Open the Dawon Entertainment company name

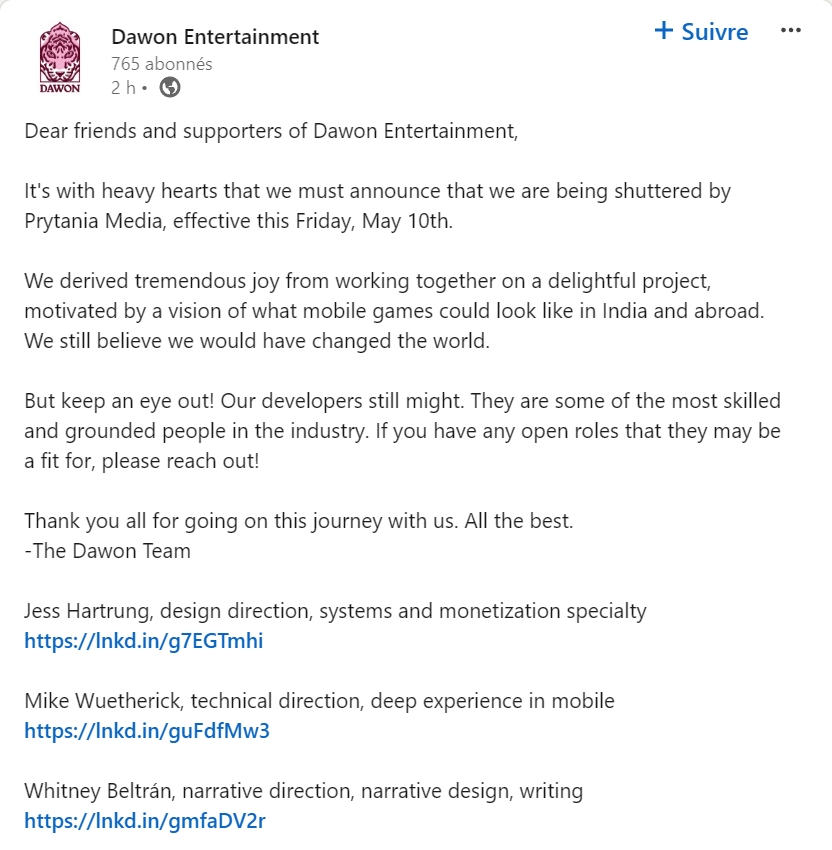click(215, 37)
